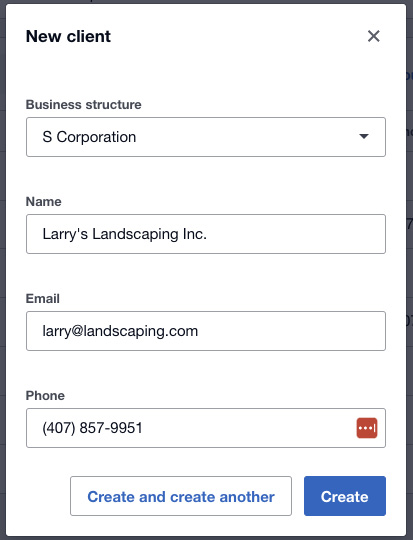Click the red password manager icon
The image size is (413, 540).
(367, 428)
